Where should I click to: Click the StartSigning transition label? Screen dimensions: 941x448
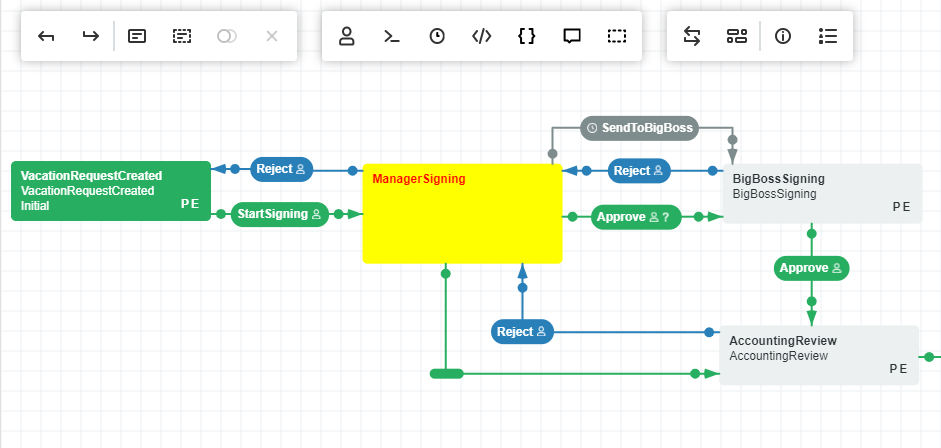coord(280,214)
